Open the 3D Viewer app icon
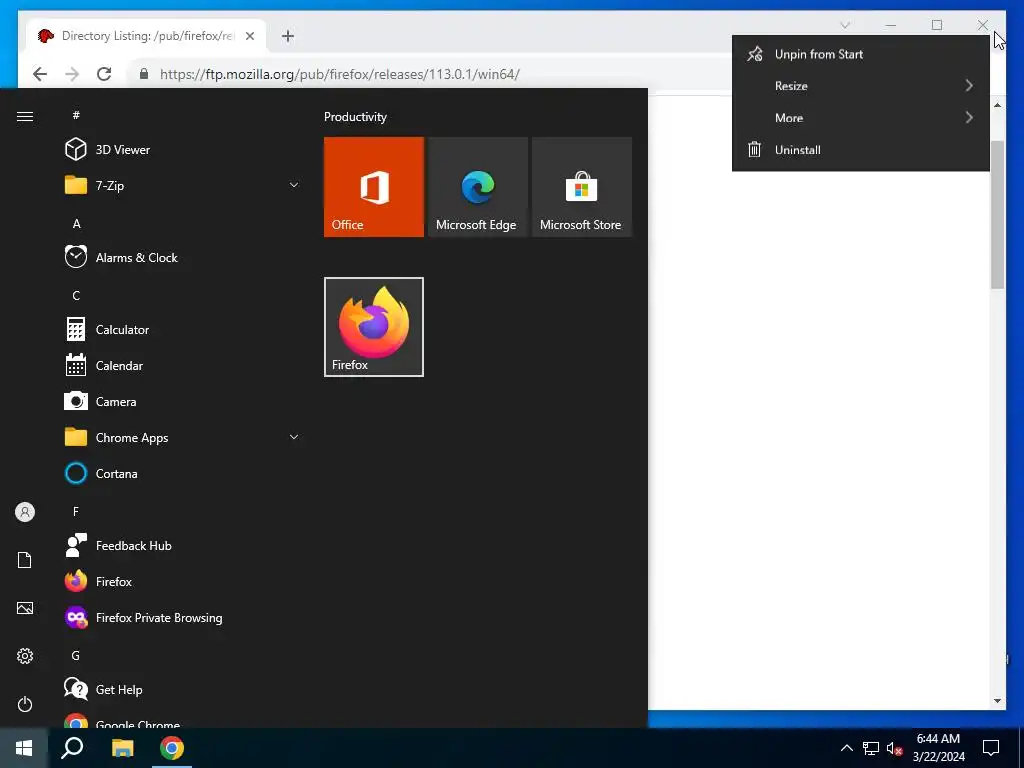Screen dimensions: 1024x768 point(76,150)
